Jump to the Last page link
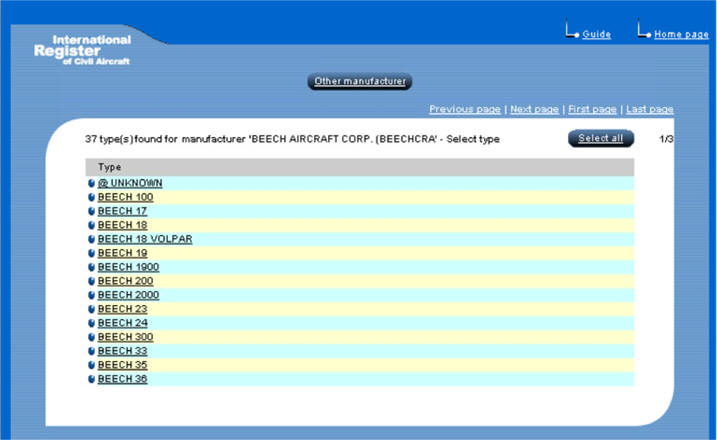This screenshot has height=440, width=717. click(649, 109)
